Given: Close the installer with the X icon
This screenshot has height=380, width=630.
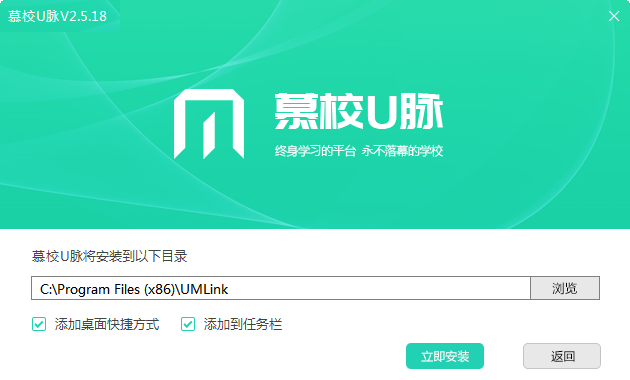Looking at the screenshot, I should click(x=614, y=16).
